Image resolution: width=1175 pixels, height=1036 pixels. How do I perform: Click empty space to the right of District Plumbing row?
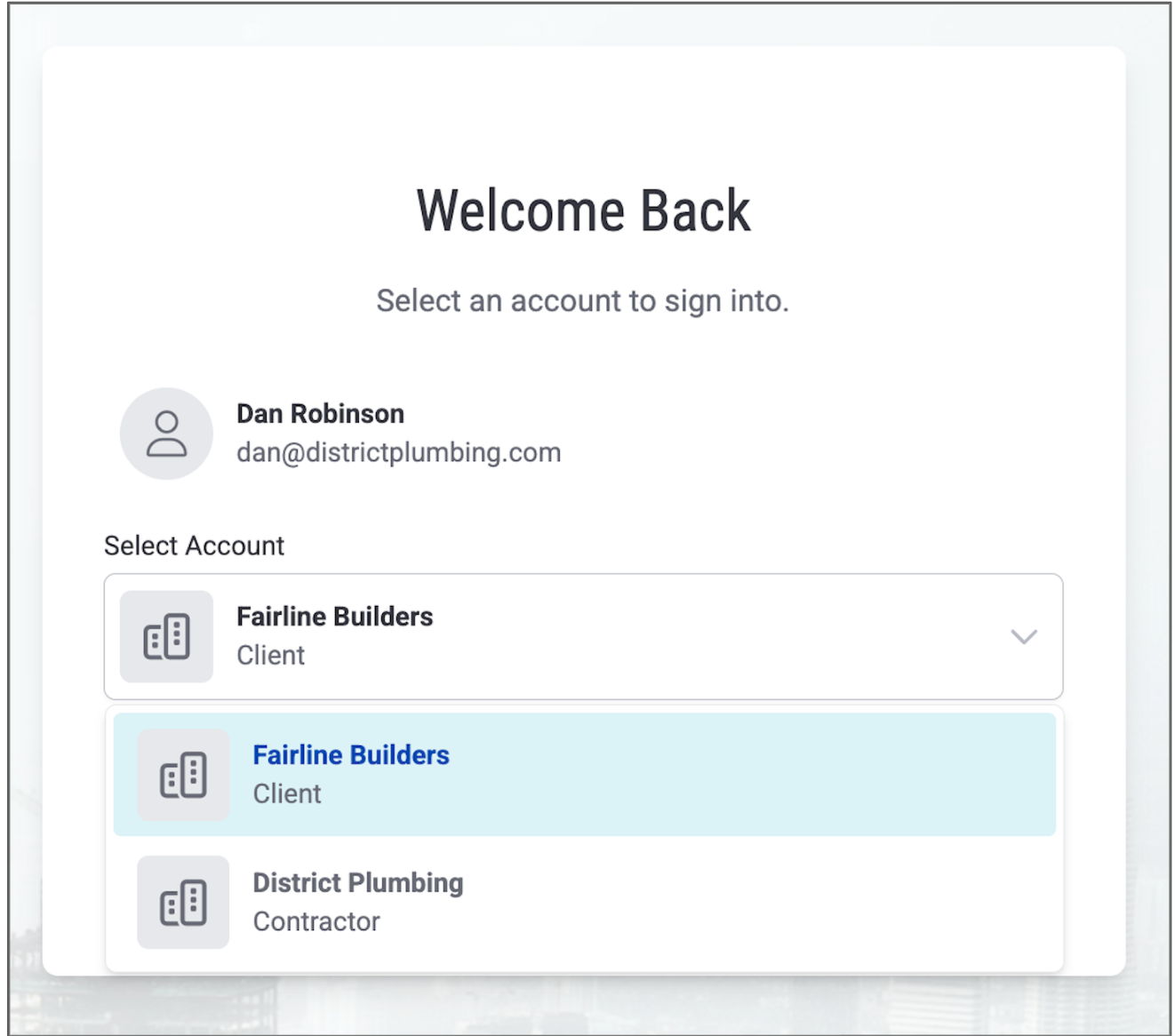click(800, 903)
